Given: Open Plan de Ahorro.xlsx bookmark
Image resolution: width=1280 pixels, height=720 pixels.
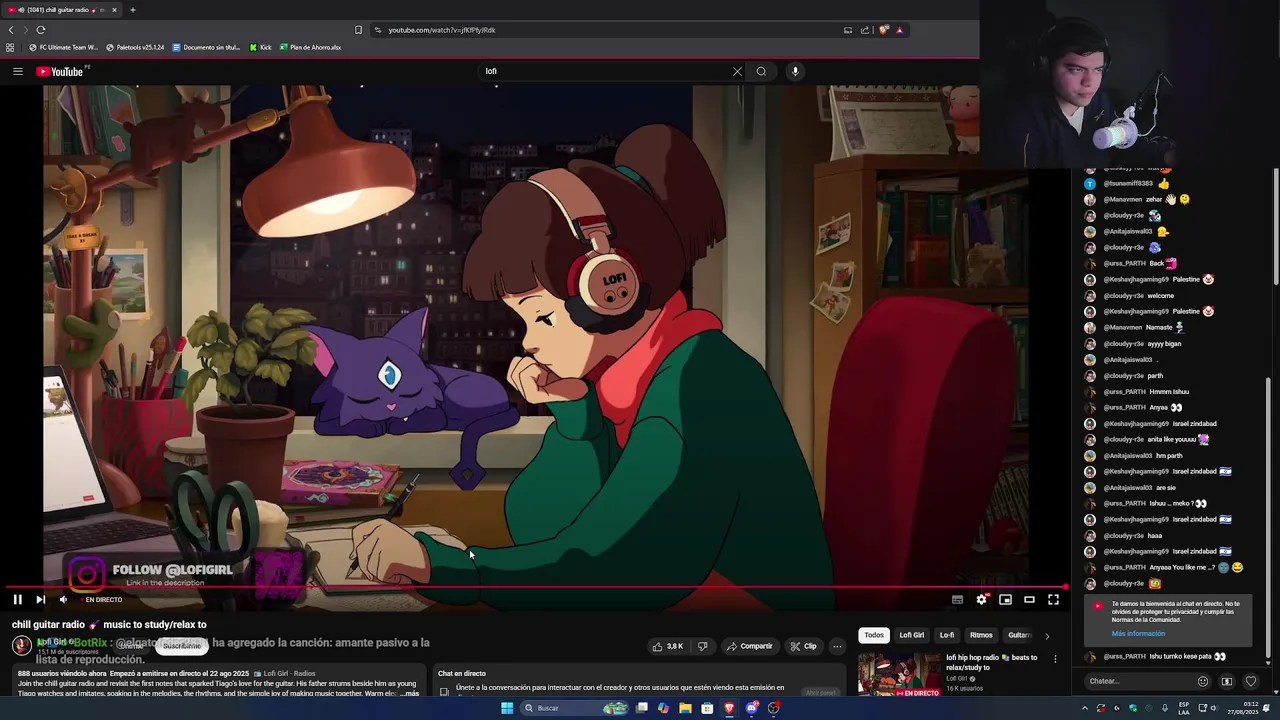Looking at the screenshot, I should 310,47.
